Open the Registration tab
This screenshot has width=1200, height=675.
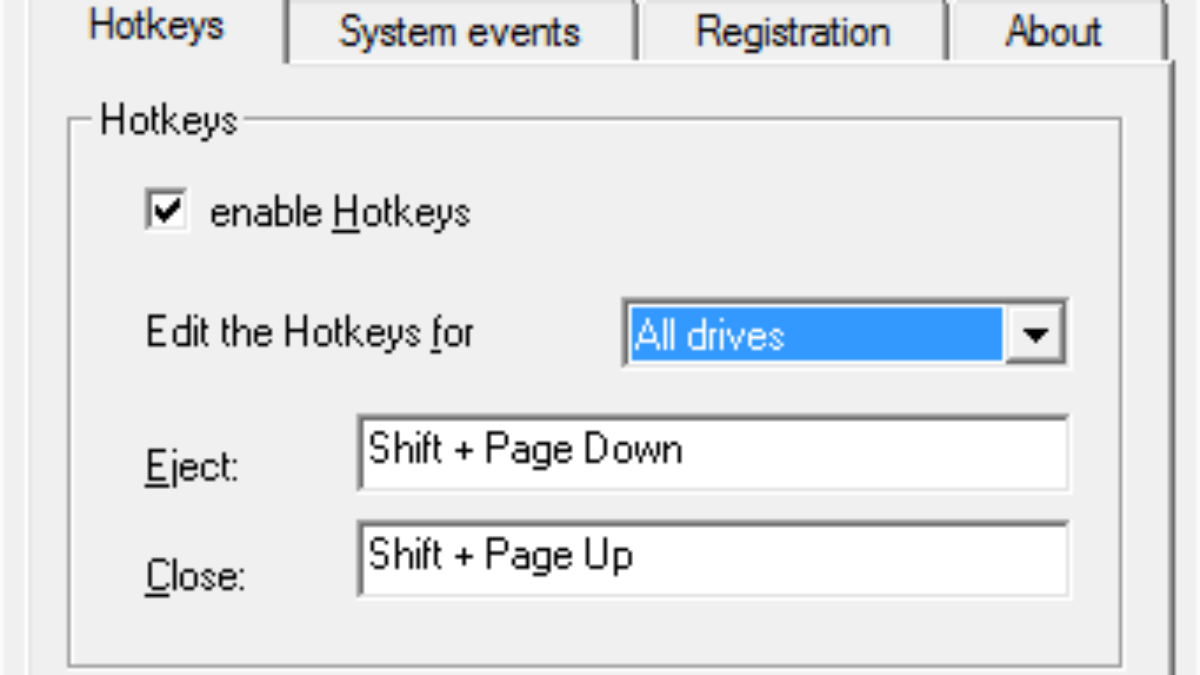pyautogui.click(x=792, y=32)
